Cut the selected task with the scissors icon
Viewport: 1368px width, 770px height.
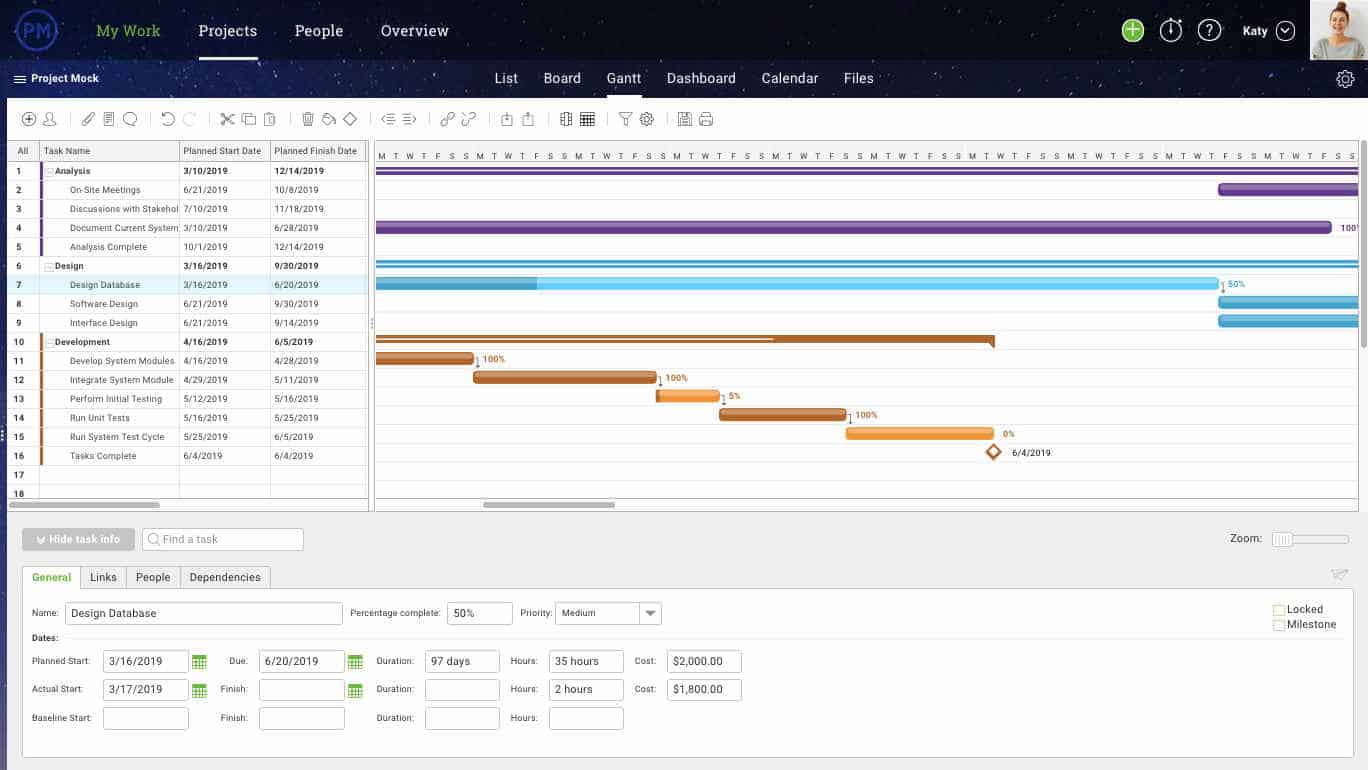pos(227,119)
